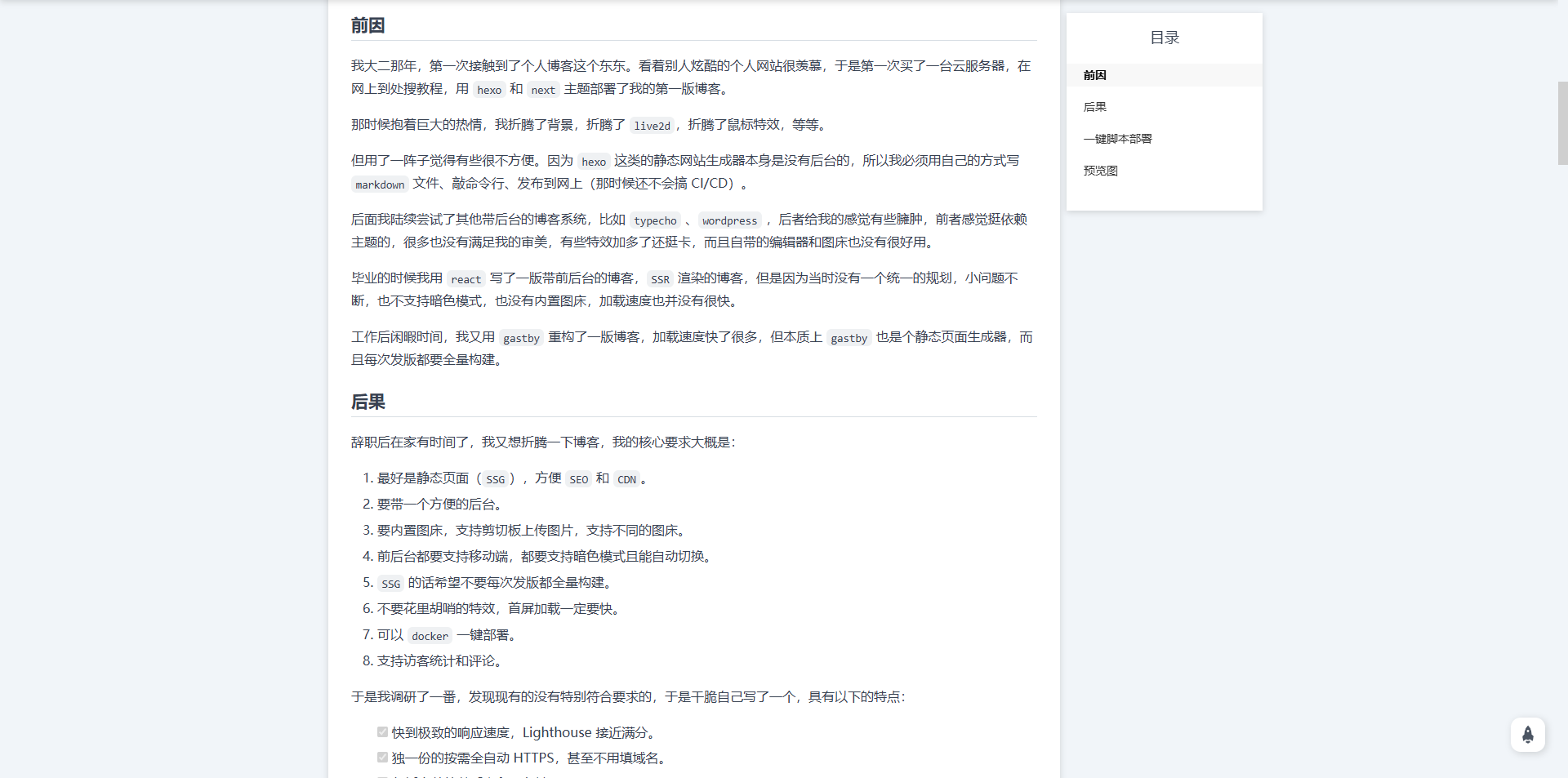Click the 'wordpress' inline code tag
The height and width of the screenshot is (778, 1568).
[x=729, y=220]
